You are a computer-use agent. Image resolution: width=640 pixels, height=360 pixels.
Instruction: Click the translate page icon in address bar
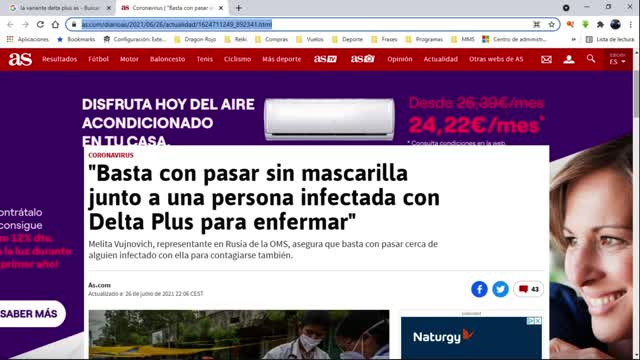(x=537, y=24)
